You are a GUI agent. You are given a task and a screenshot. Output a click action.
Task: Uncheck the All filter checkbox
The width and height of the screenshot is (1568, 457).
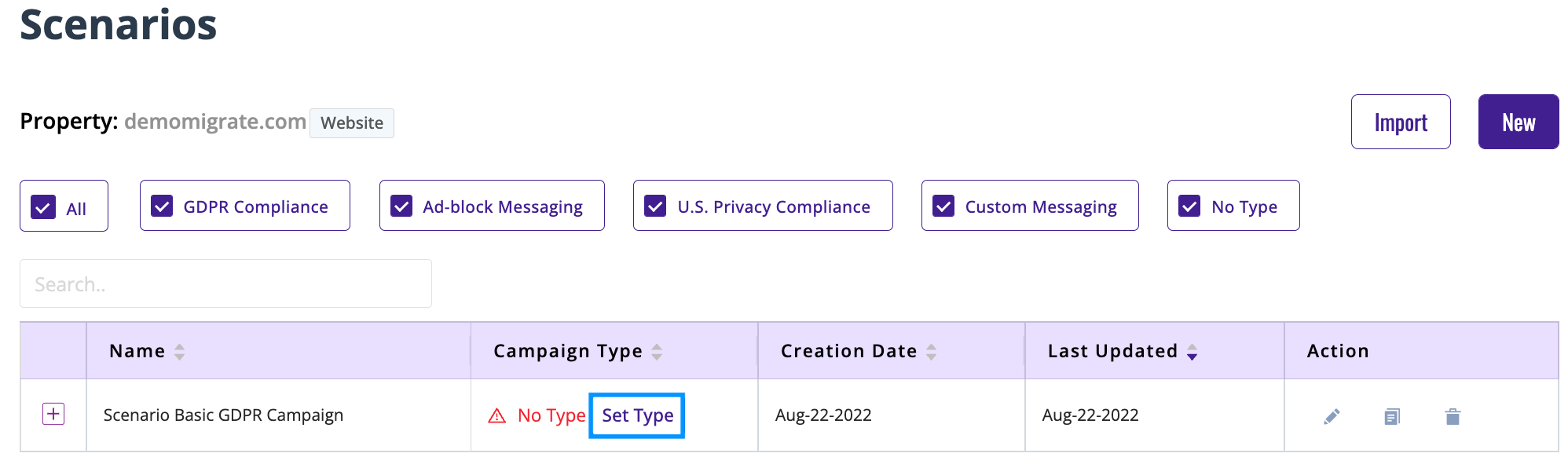(x=43, y=207)
